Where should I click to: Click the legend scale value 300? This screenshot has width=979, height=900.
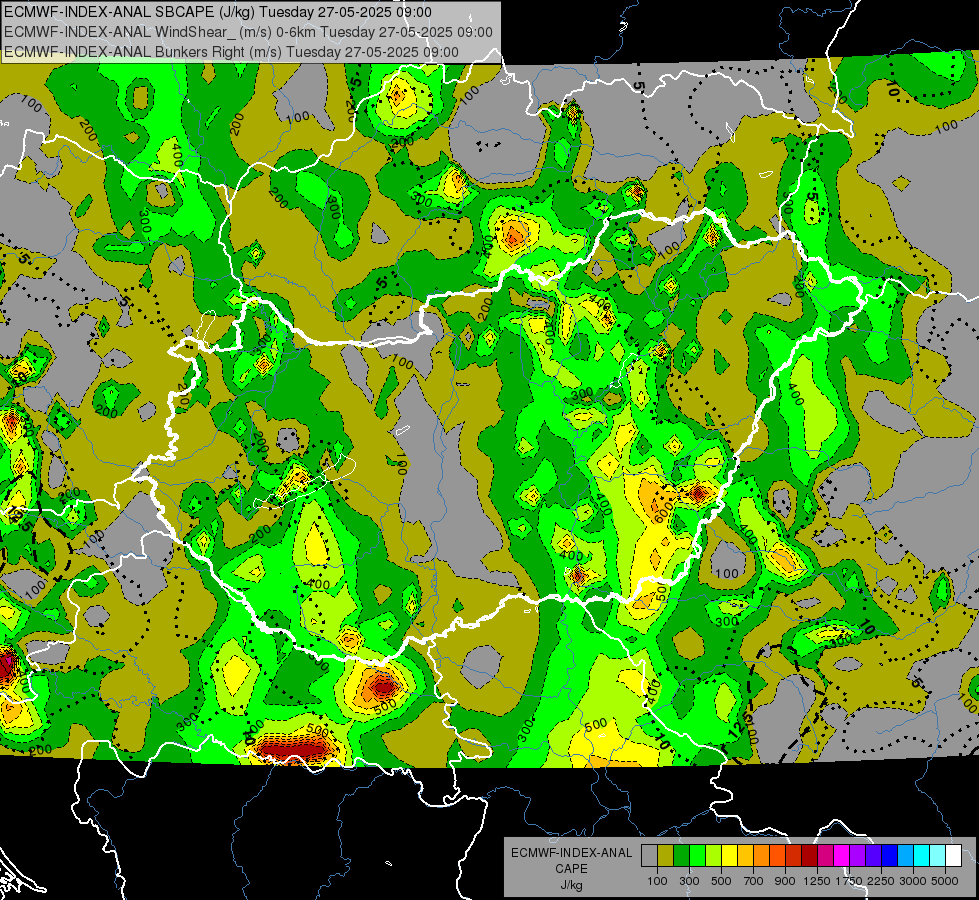click(689, 881)
